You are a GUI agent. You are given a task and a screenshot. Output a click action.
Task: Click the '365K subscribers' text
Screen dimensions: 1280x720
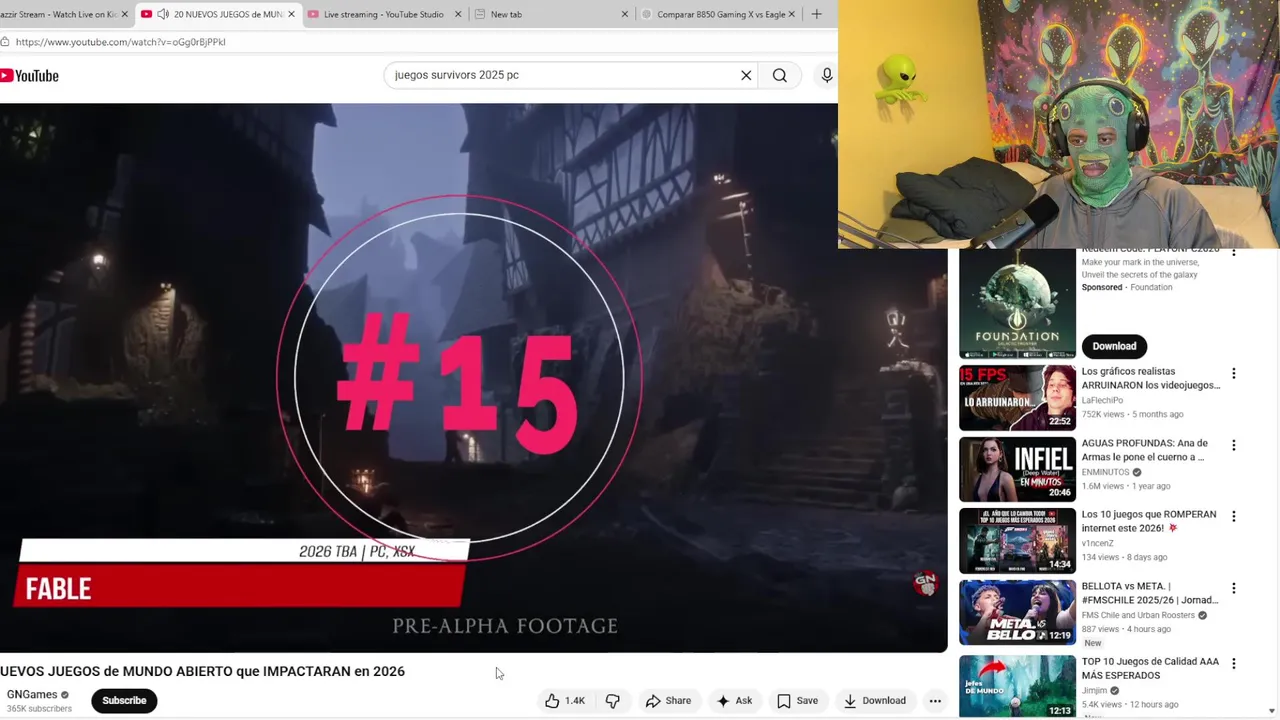(x=39, y=709)
